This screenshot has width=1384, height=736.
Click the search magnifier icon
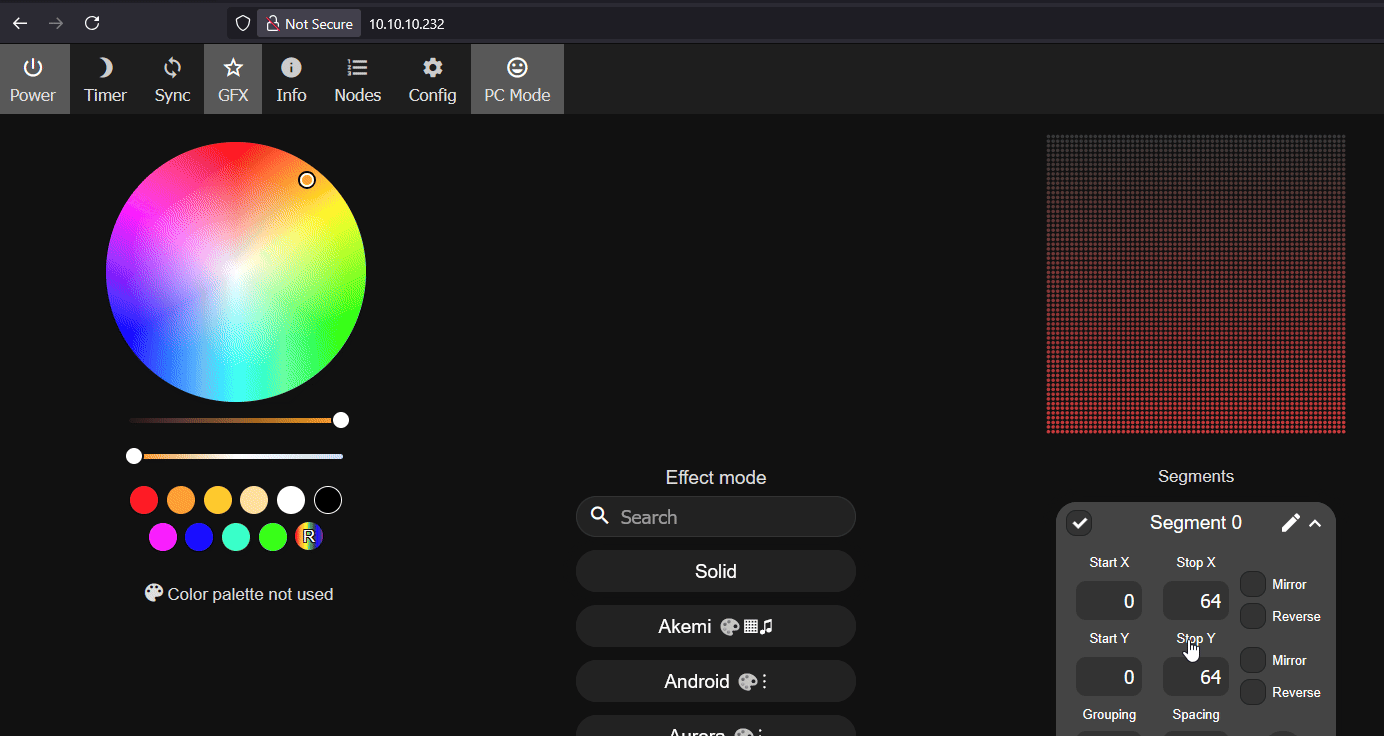point(600,516)
